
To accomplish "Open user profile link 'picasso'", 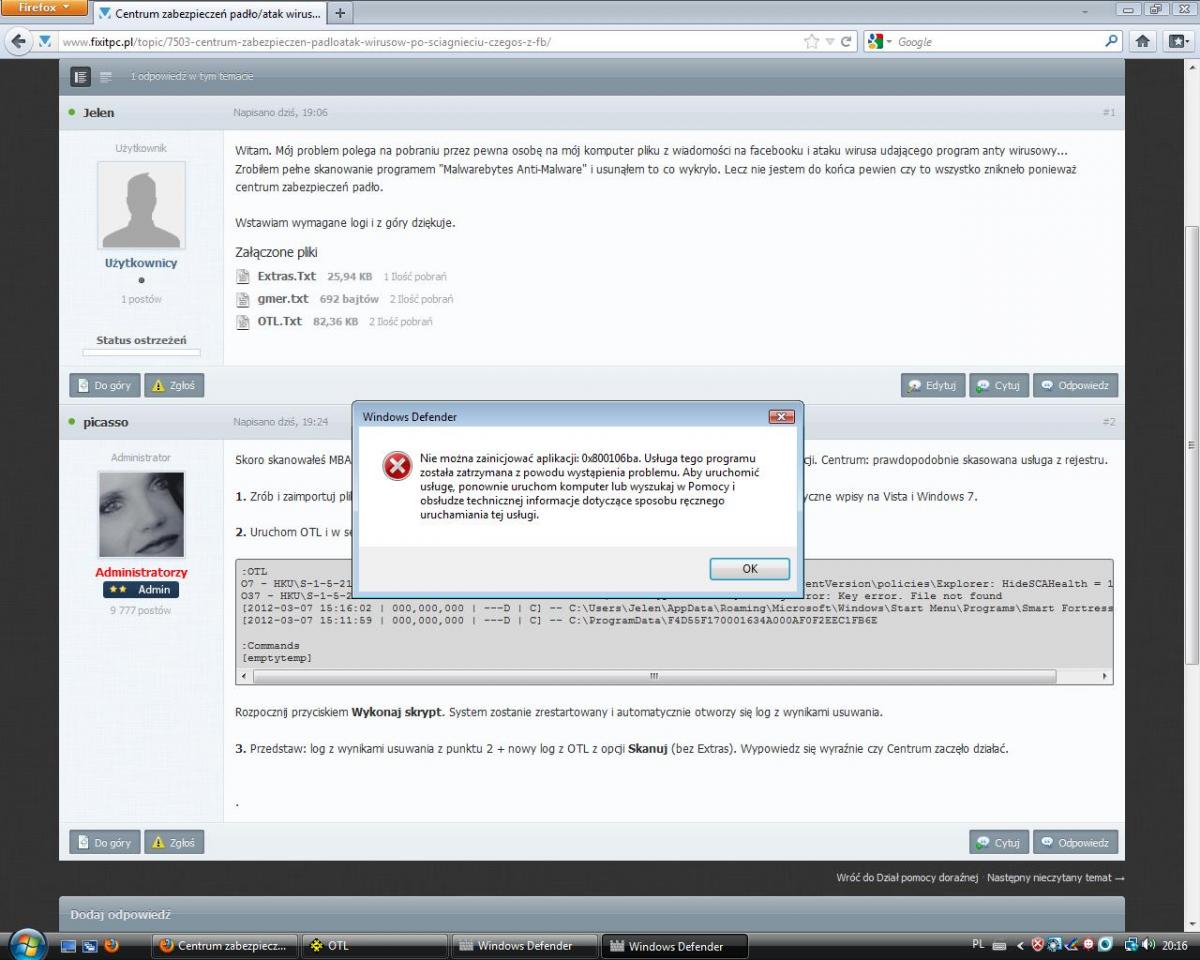I will [106, 422].
